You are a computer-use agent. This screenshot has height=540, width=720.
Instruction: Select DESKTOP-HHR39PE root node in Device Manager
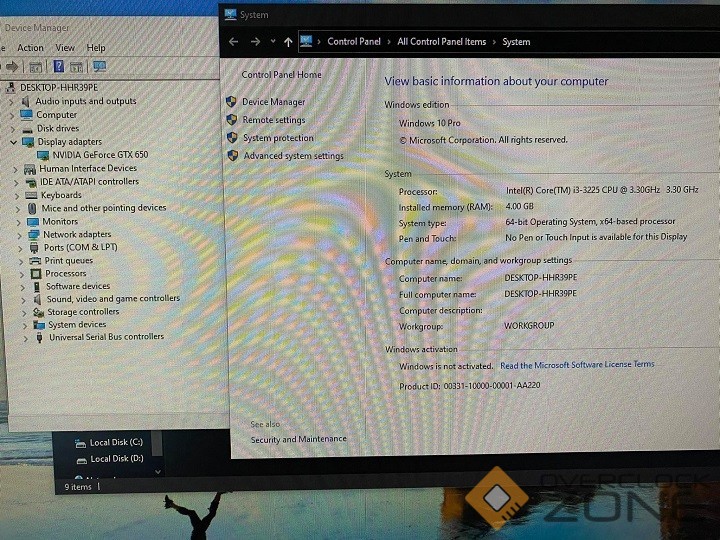click(59, 87)
